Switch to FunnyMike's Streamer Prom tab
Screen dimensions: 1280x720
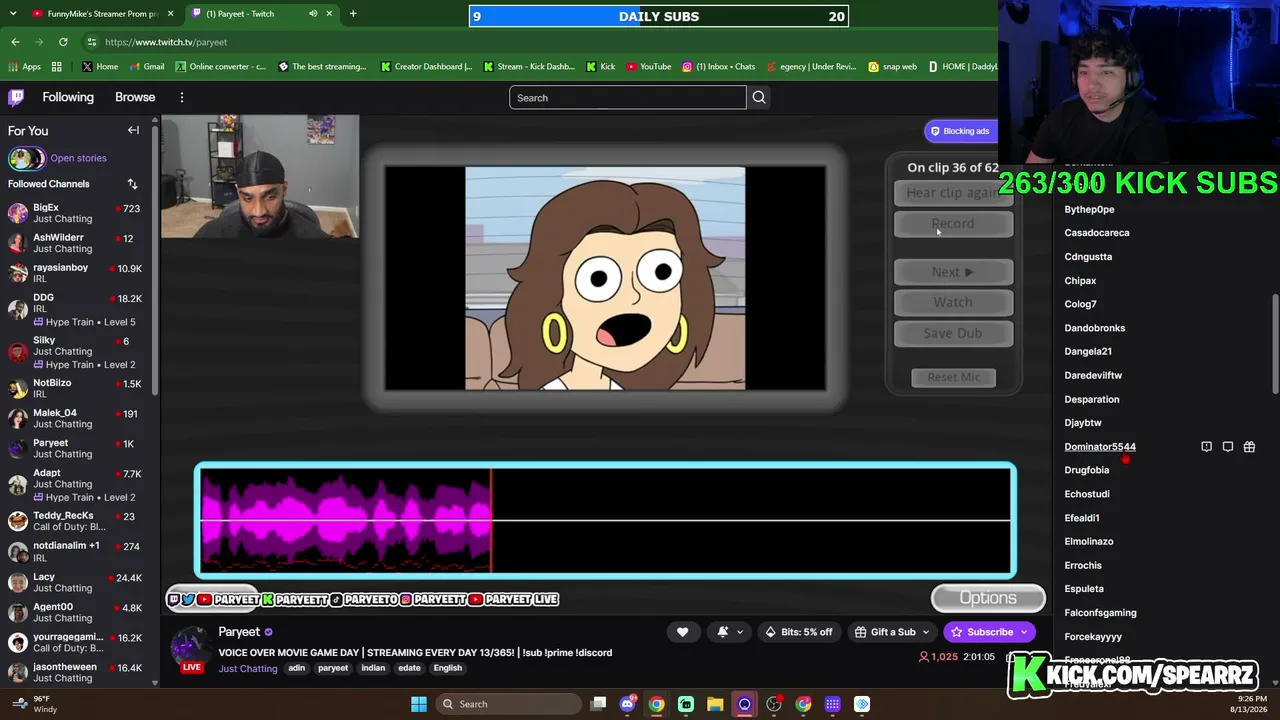(x=100, y=14)
